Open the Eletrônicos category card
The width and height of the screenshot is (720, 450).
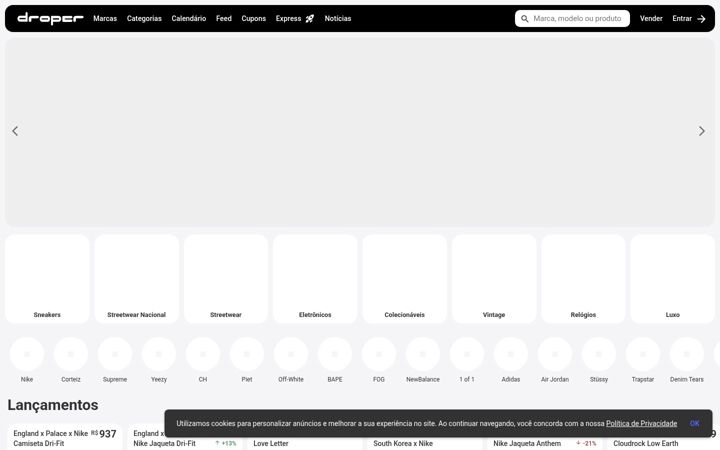pyautogui.click(x=315, y=279)
